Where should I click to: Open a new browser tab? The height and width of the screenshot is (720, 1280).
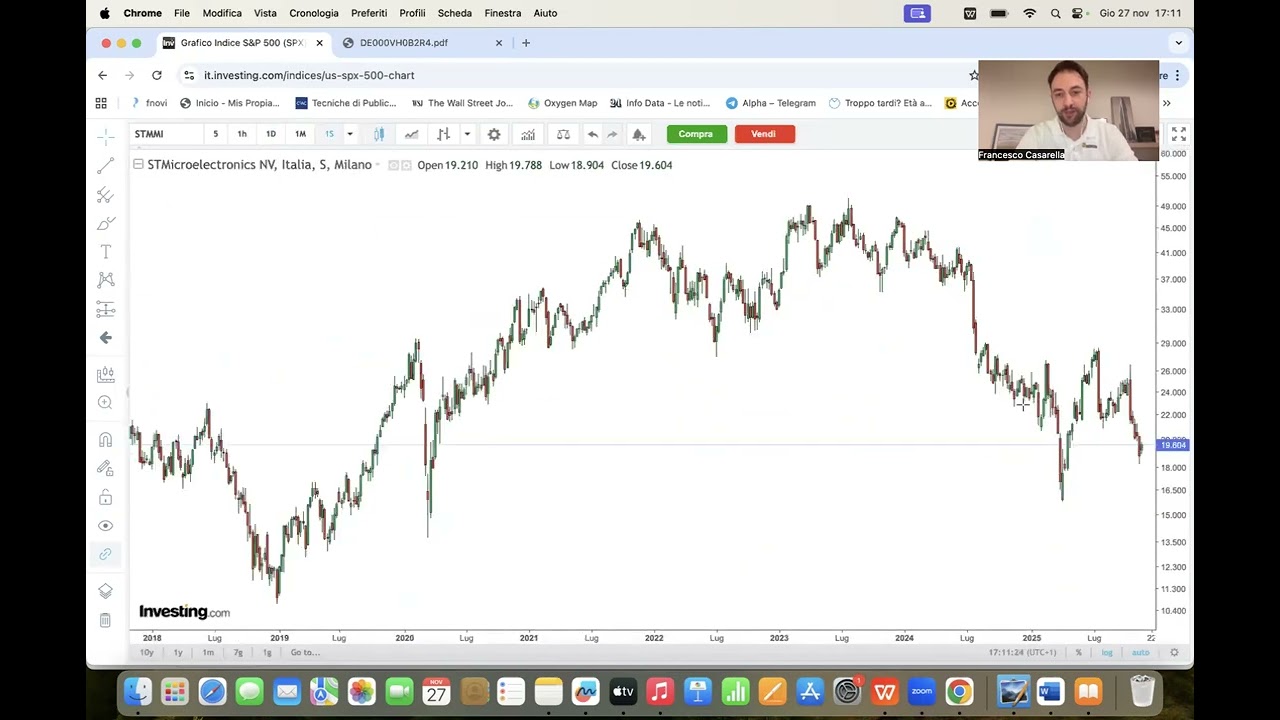(526, 43)
